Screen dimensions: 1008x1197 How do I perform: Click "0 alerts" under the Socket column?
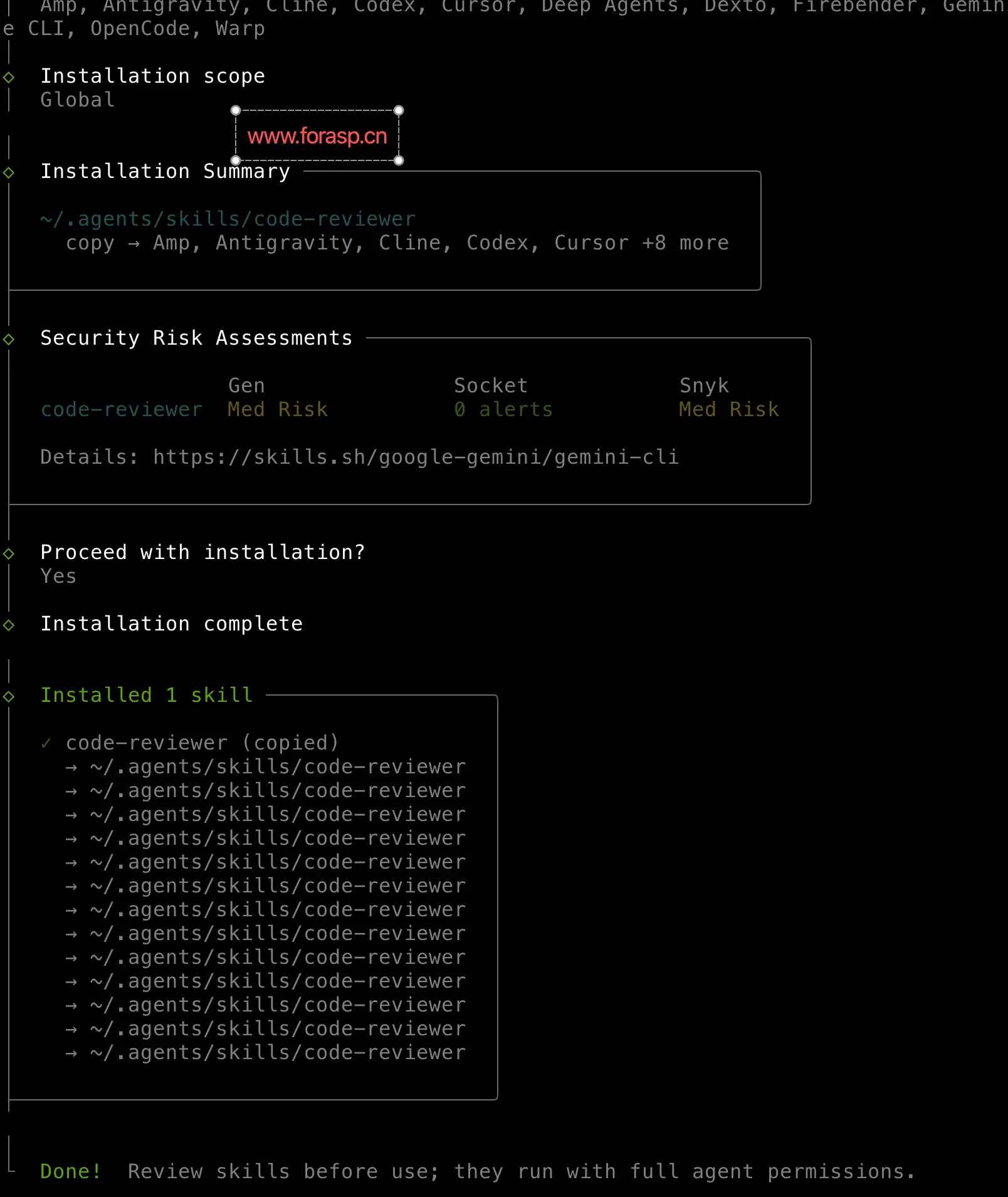pyautogui.click(x=504, y=409)
